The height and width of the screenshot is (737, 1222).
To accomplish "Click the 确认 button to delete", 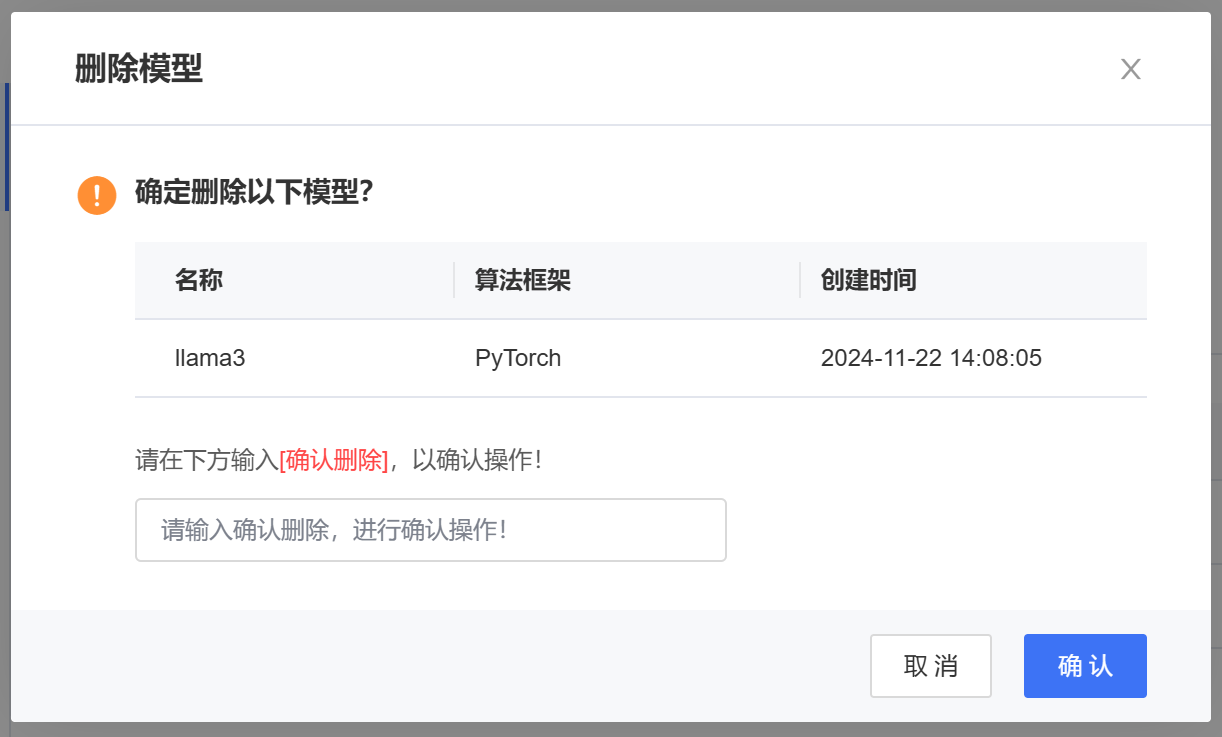I will [1085, 666].
